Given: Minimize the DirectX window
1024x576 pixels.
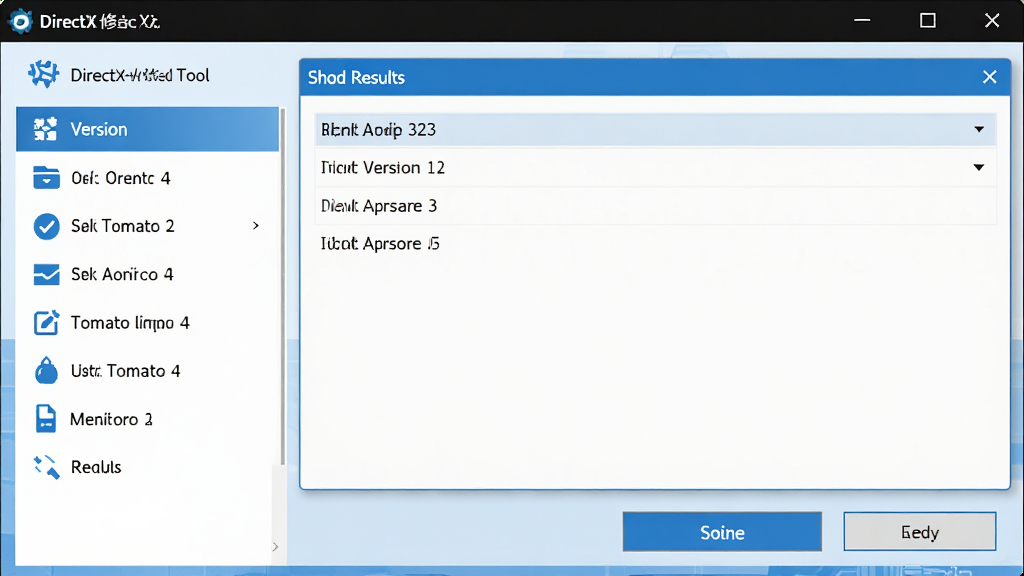Looking at the screenshot, I should coord(862,21).
